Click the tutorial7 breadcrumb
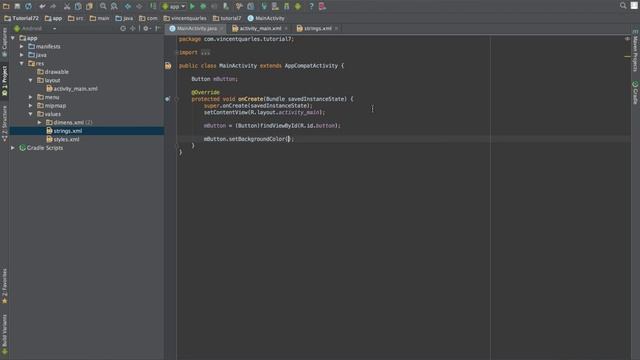The image size is (640, 360). (227, 18)
